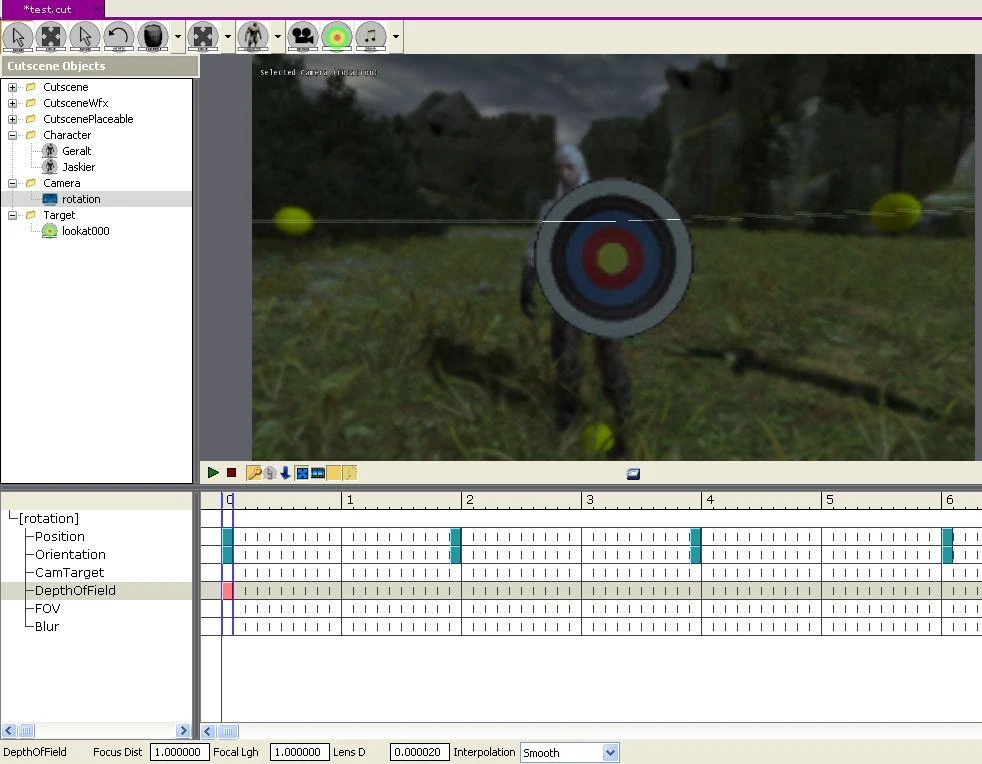This screenshot has height=764, width=982.
Task: Click the Character folder label
Action: [66, 135]
